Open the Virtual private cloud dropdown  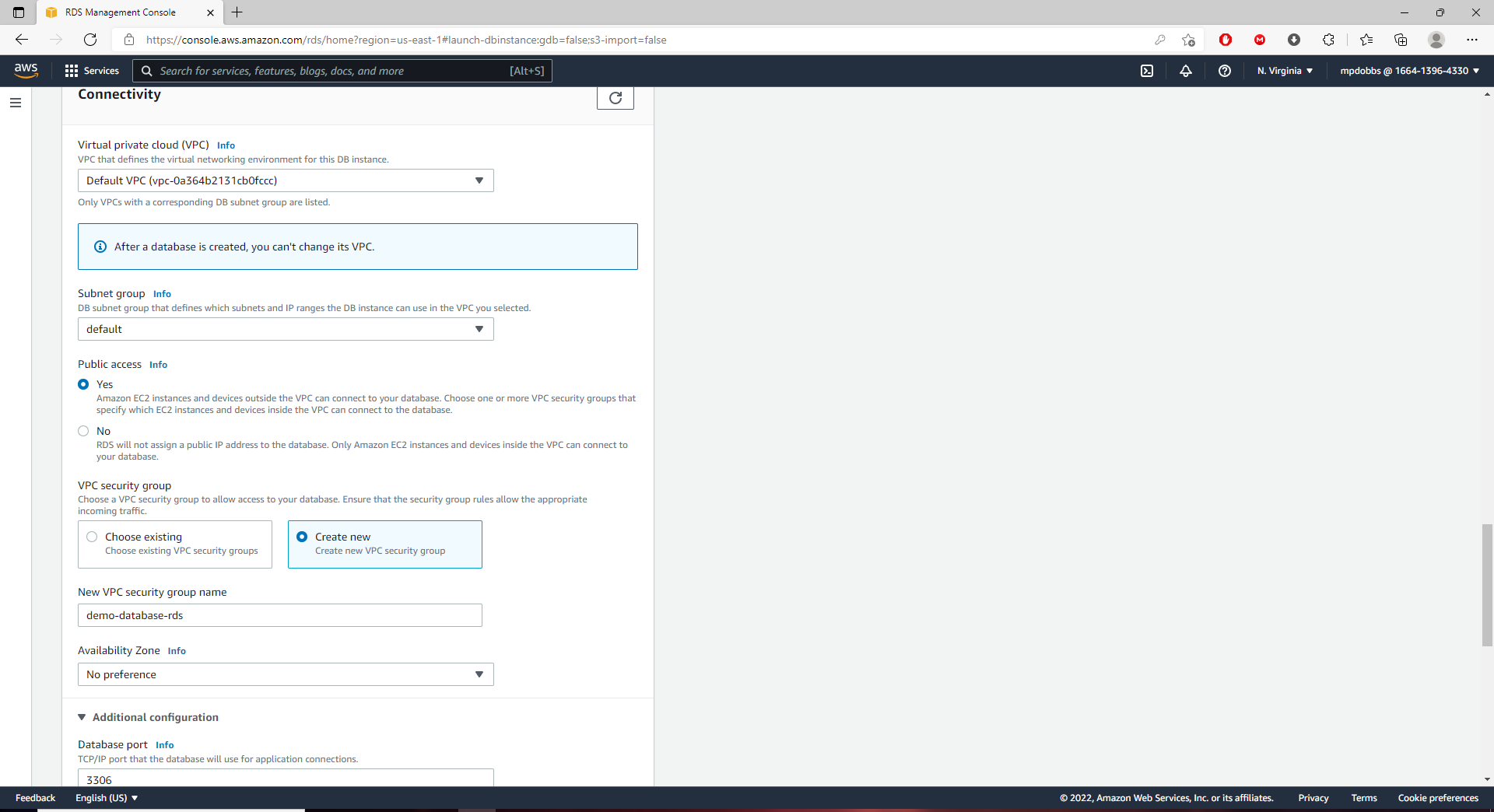[x=286, y=180]
